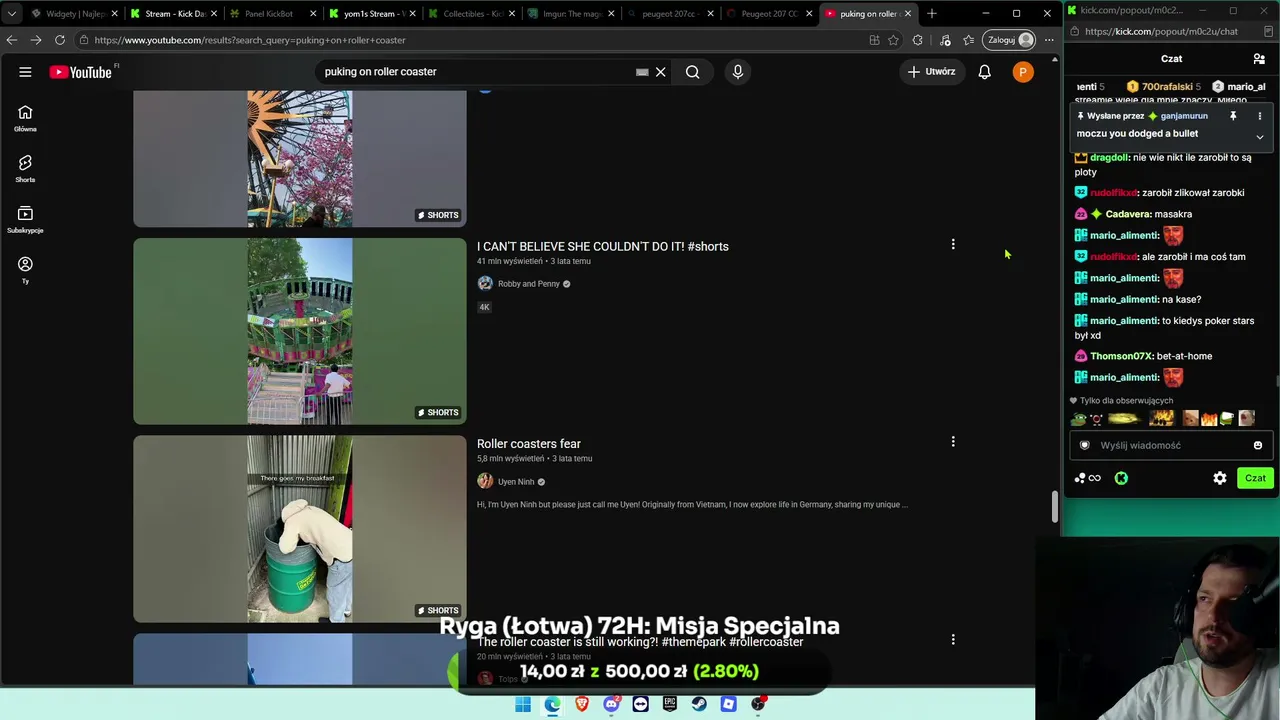Open a new browser tab
1280x720 pixels.
click(x=932, y=14)
